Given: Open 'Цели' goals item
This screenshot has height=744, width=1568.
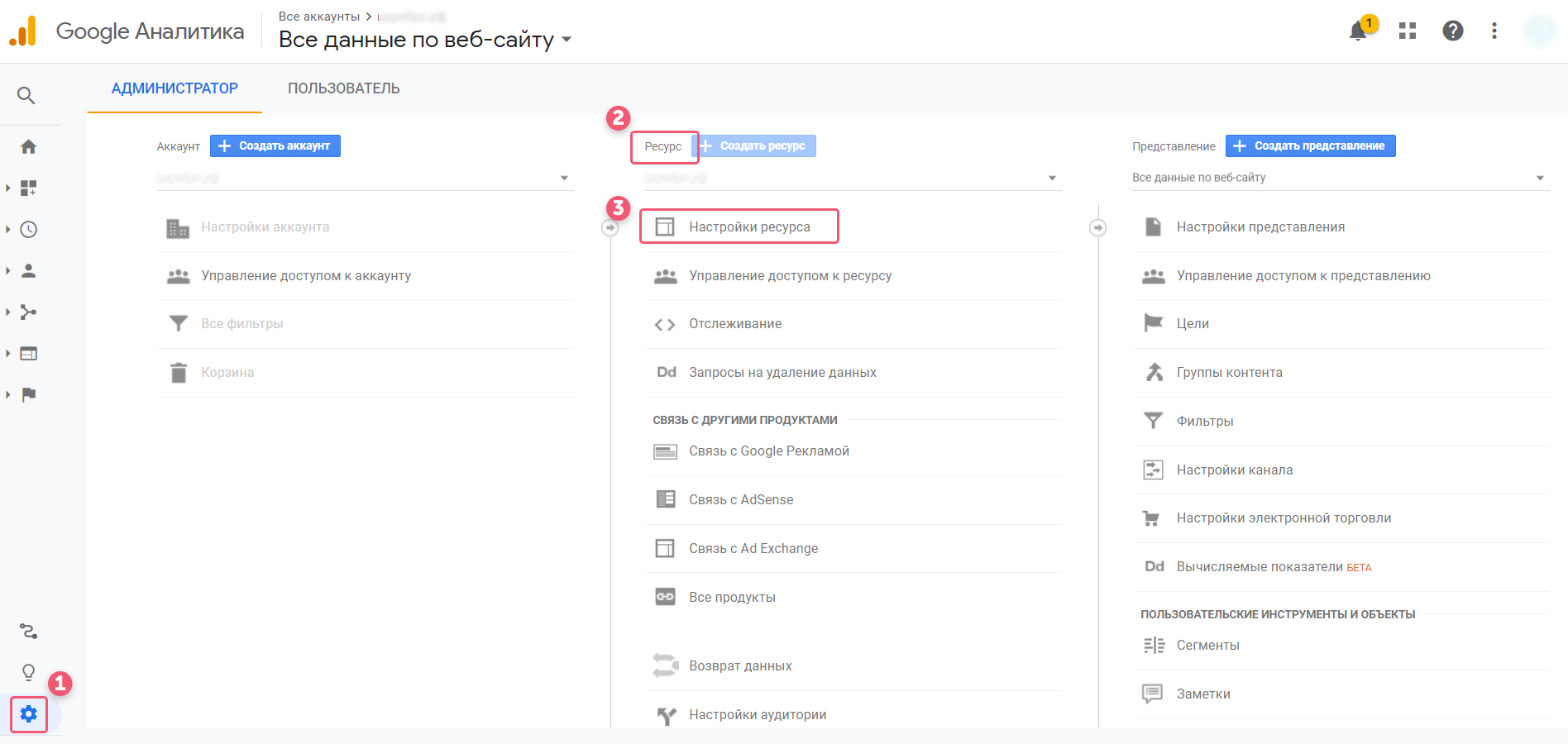Looking at the screenshot, I should [x=1193, y=324].
